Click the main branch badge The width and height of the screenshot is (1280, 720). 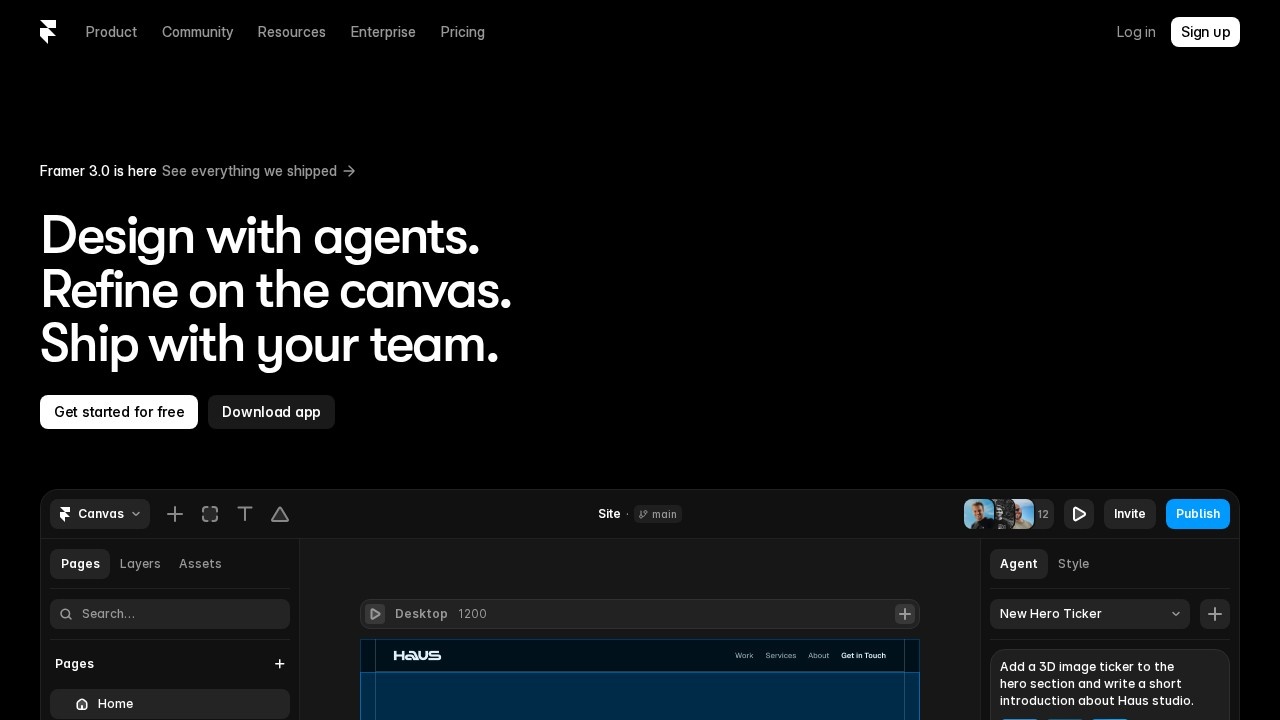coord(658,514)
